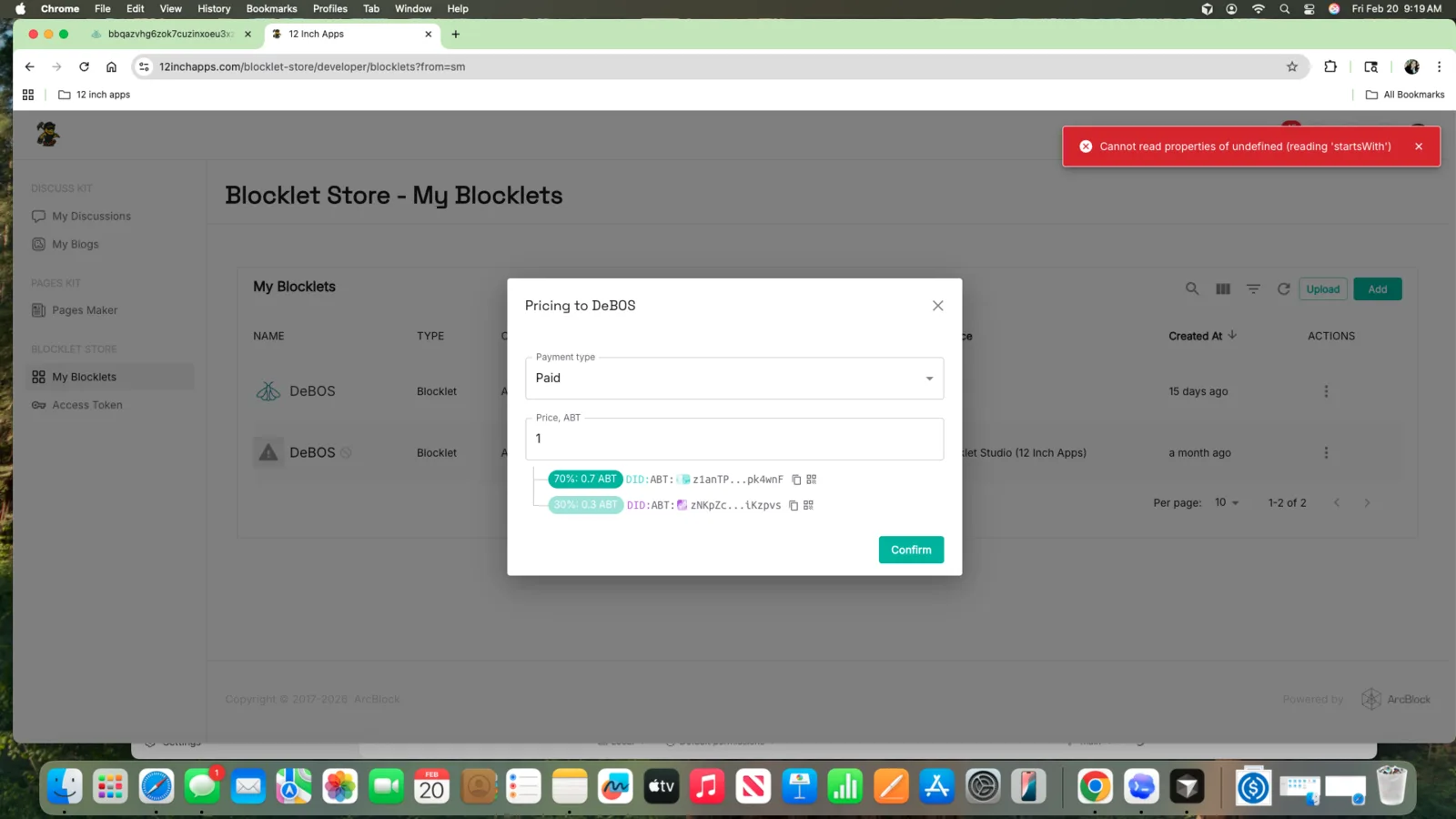Open the Payment type dropdown
1456x819 pixels.
pyautogui.click(x=734, y=379)
